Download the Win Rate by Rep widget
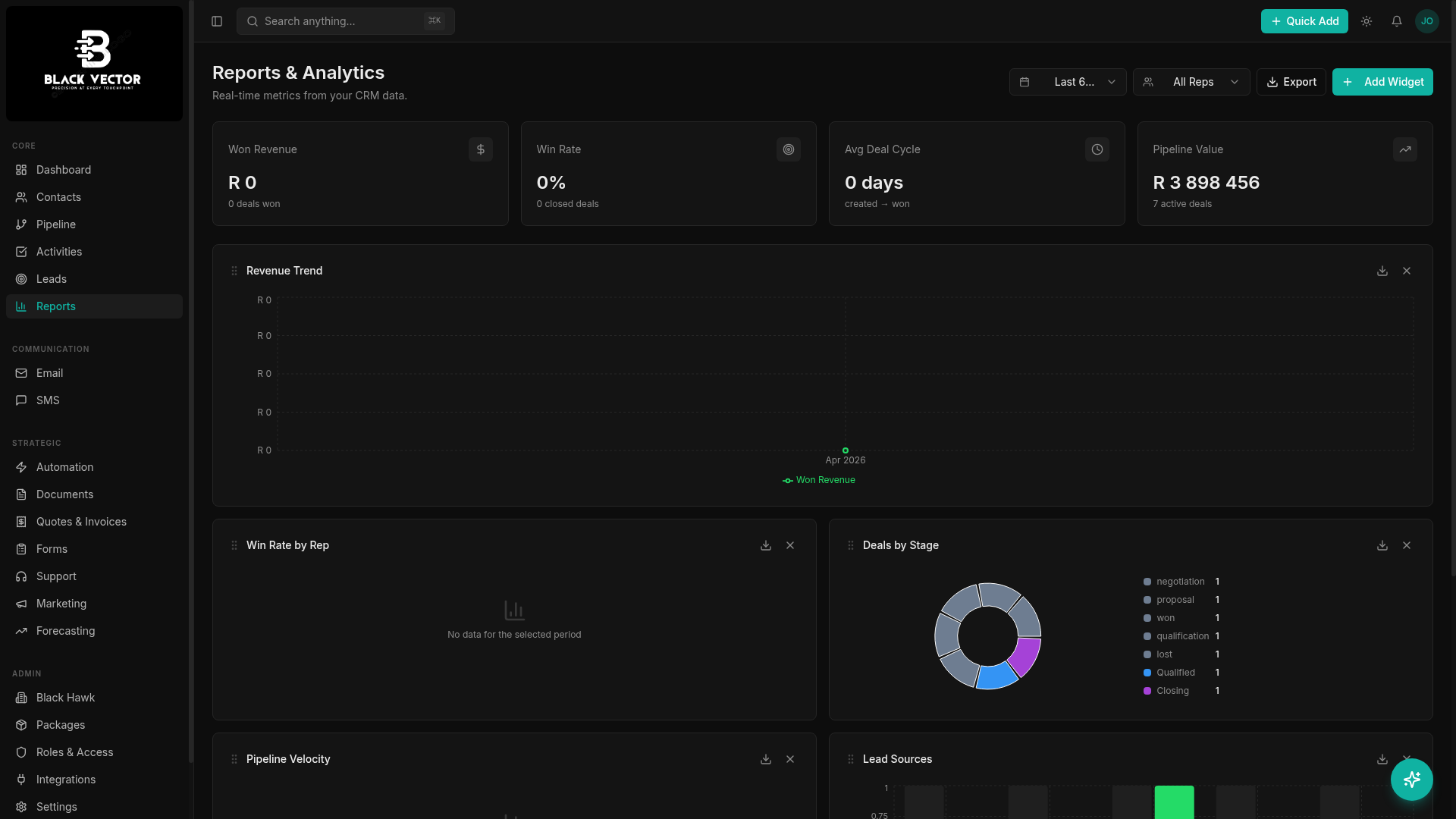Image resolution: width=1456 pixels, height=819 pixels. tap(766, 545)
